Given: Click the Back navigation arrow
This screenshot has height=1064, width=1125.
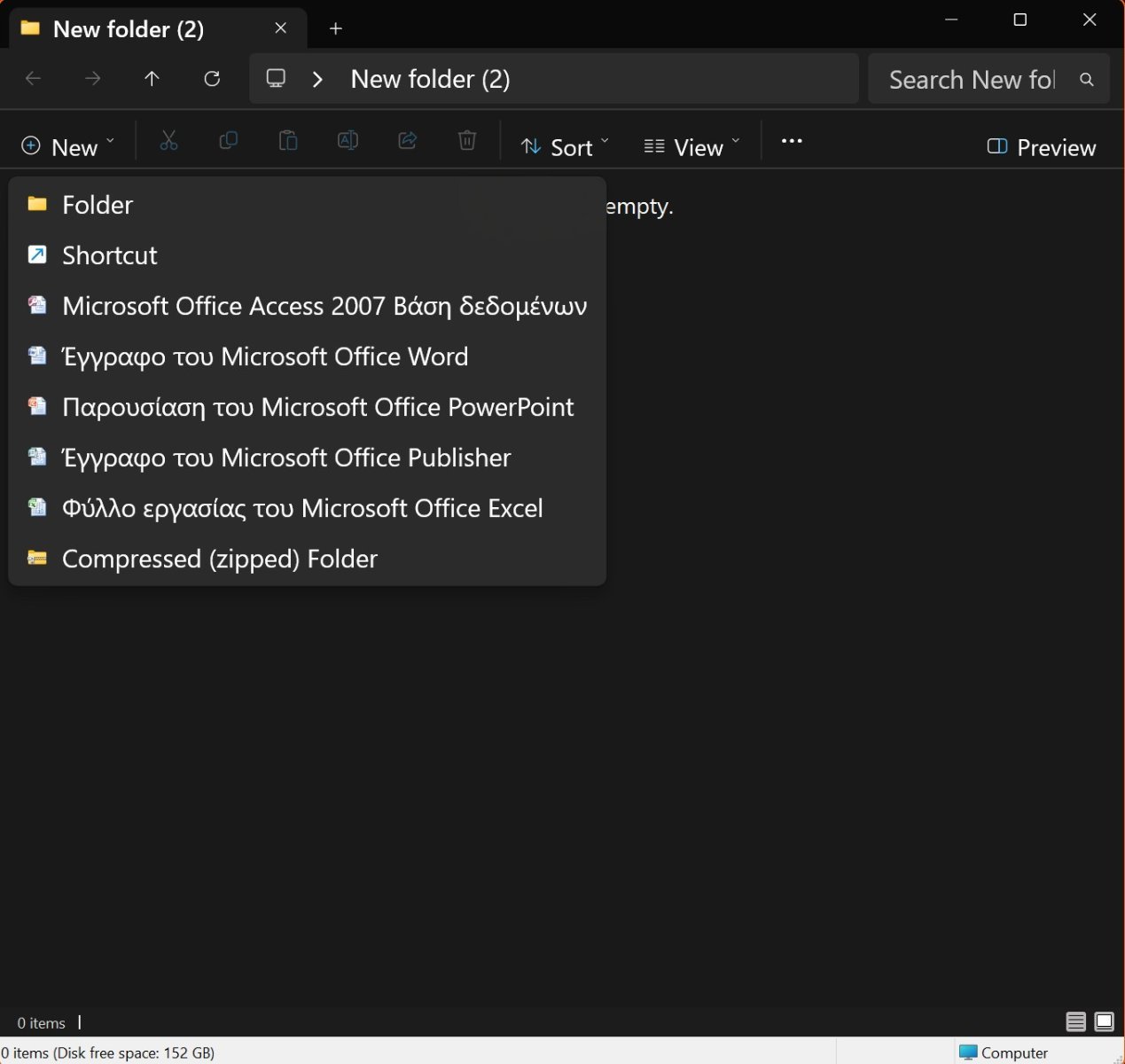Looking at the screenshot, I should (x=34, y=79).
